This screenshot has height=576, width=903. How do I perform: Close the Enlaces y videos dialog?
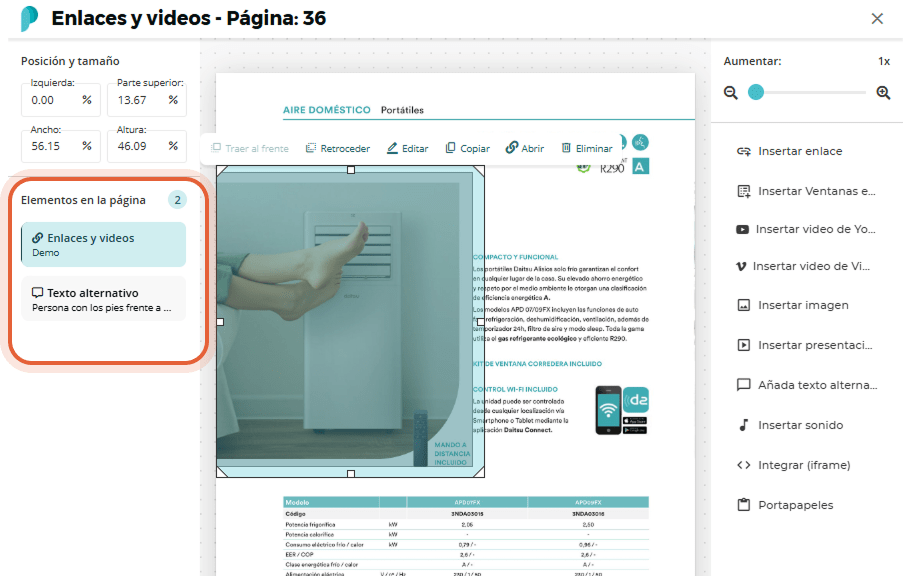[x=877, y=19]
